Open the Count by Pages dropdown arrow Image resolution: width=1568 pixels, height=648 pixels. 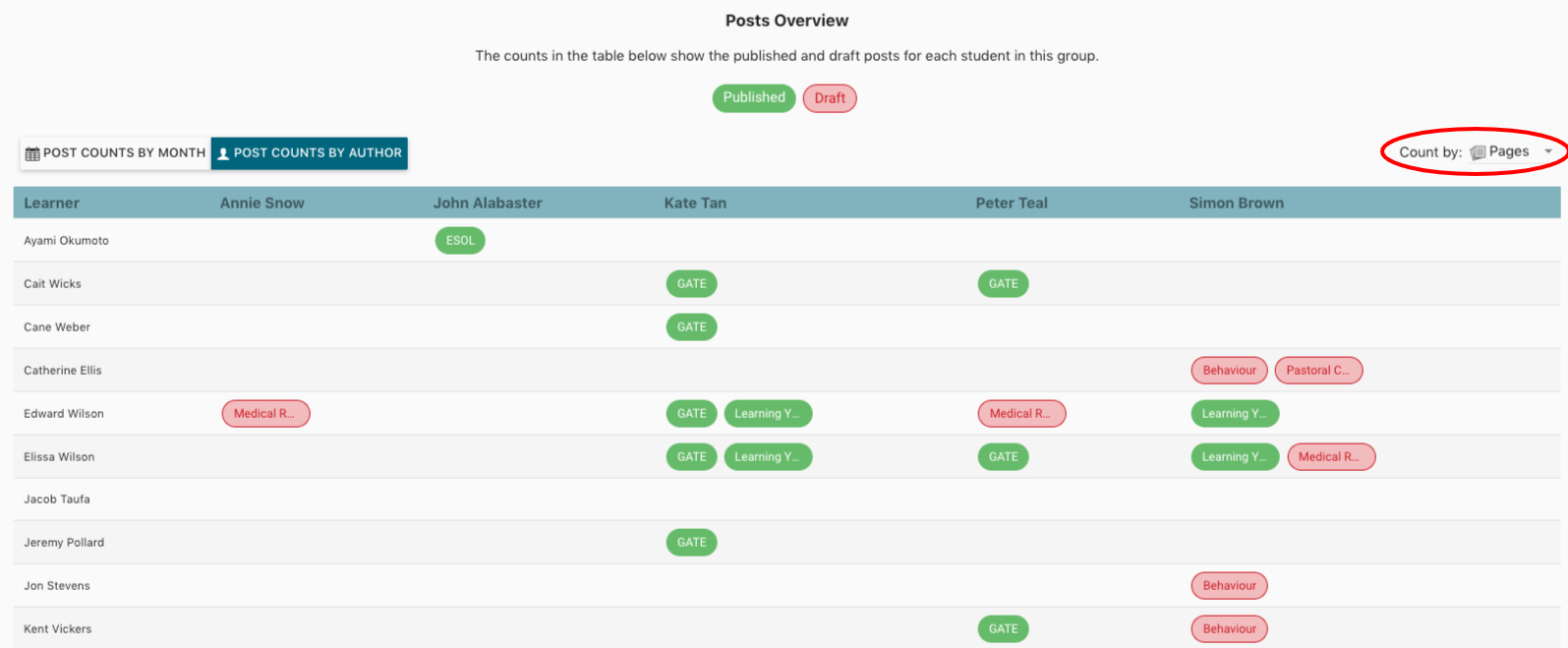[x=1548, y=151]
